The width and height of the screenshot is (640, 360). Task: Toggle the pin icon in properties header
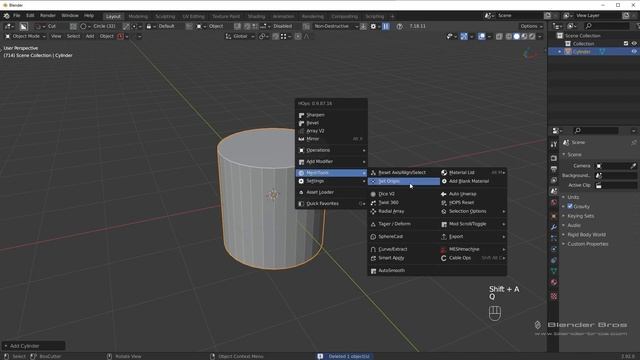coord(633,142)
